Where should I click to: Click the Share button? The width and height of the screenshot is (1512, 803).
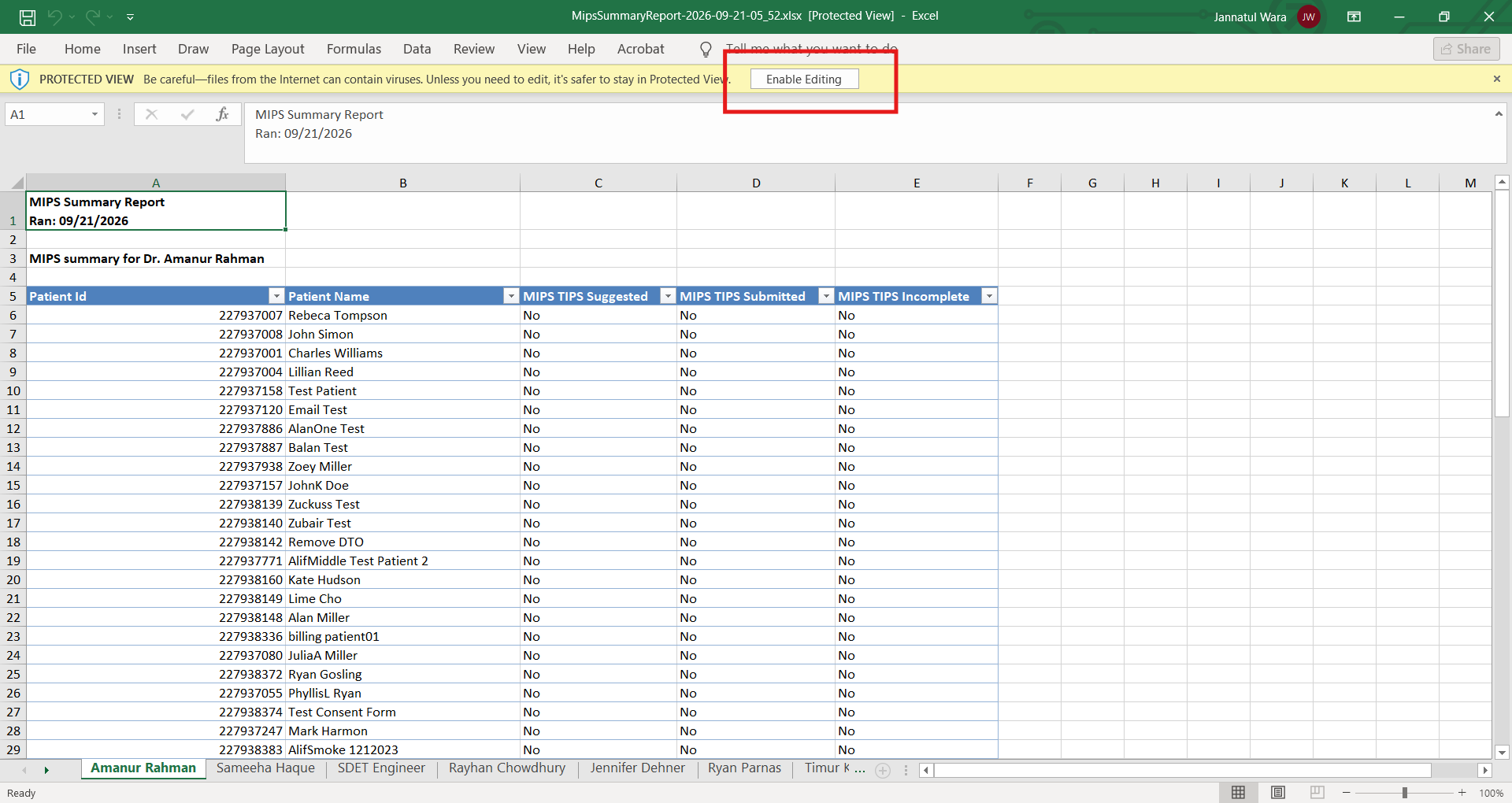(x=1466, y=49)
